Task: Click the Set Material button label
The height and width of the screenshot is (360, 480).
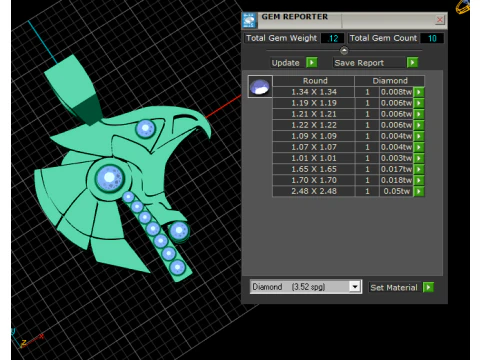Action: pos(394,287)
